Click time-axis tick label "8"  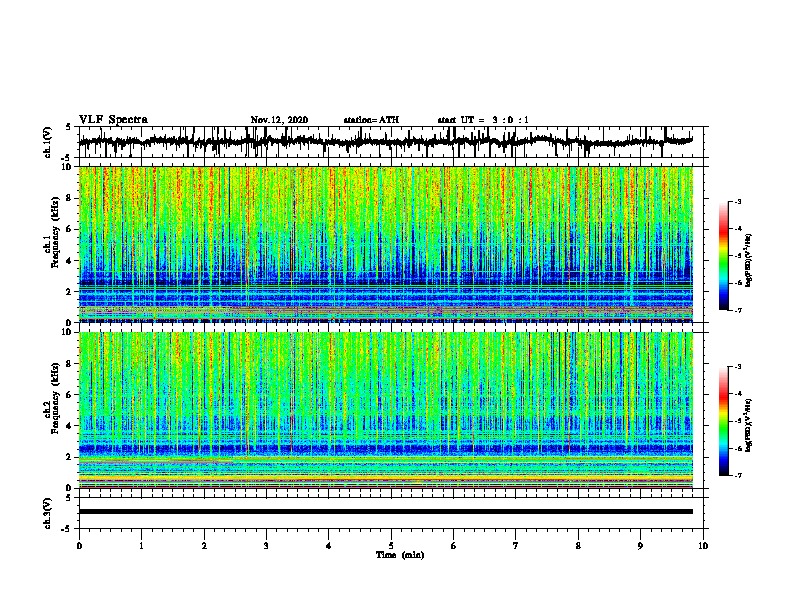coord(578,545)
